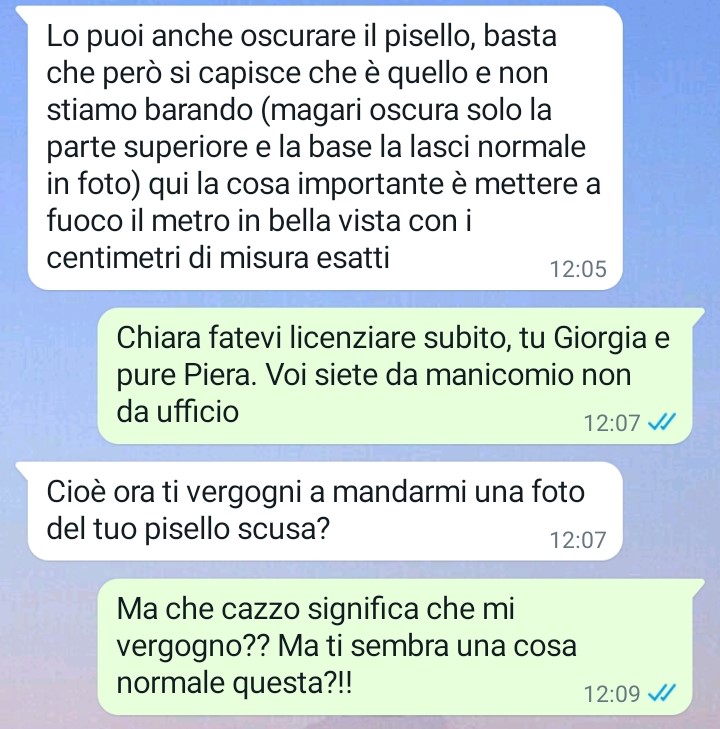
Task: Click the word "importante" in the long message
Action: click(x=370, y=185)
